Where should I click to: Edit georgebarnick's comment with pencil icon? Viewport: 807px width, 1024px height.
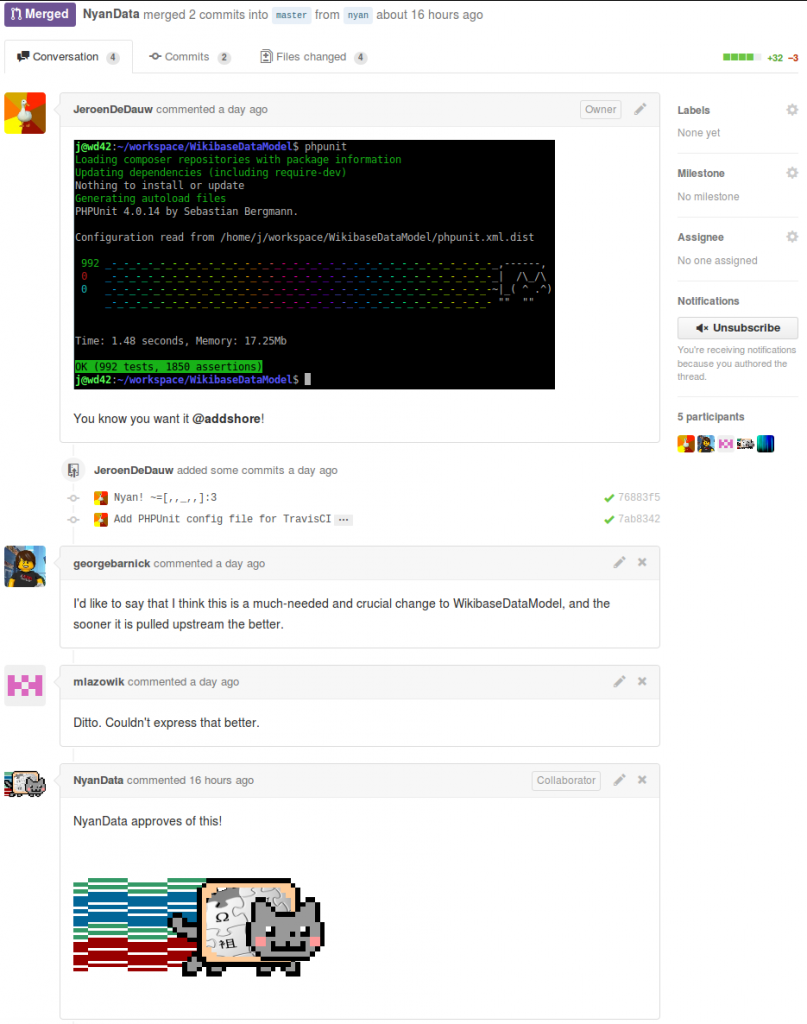(620, 562)
